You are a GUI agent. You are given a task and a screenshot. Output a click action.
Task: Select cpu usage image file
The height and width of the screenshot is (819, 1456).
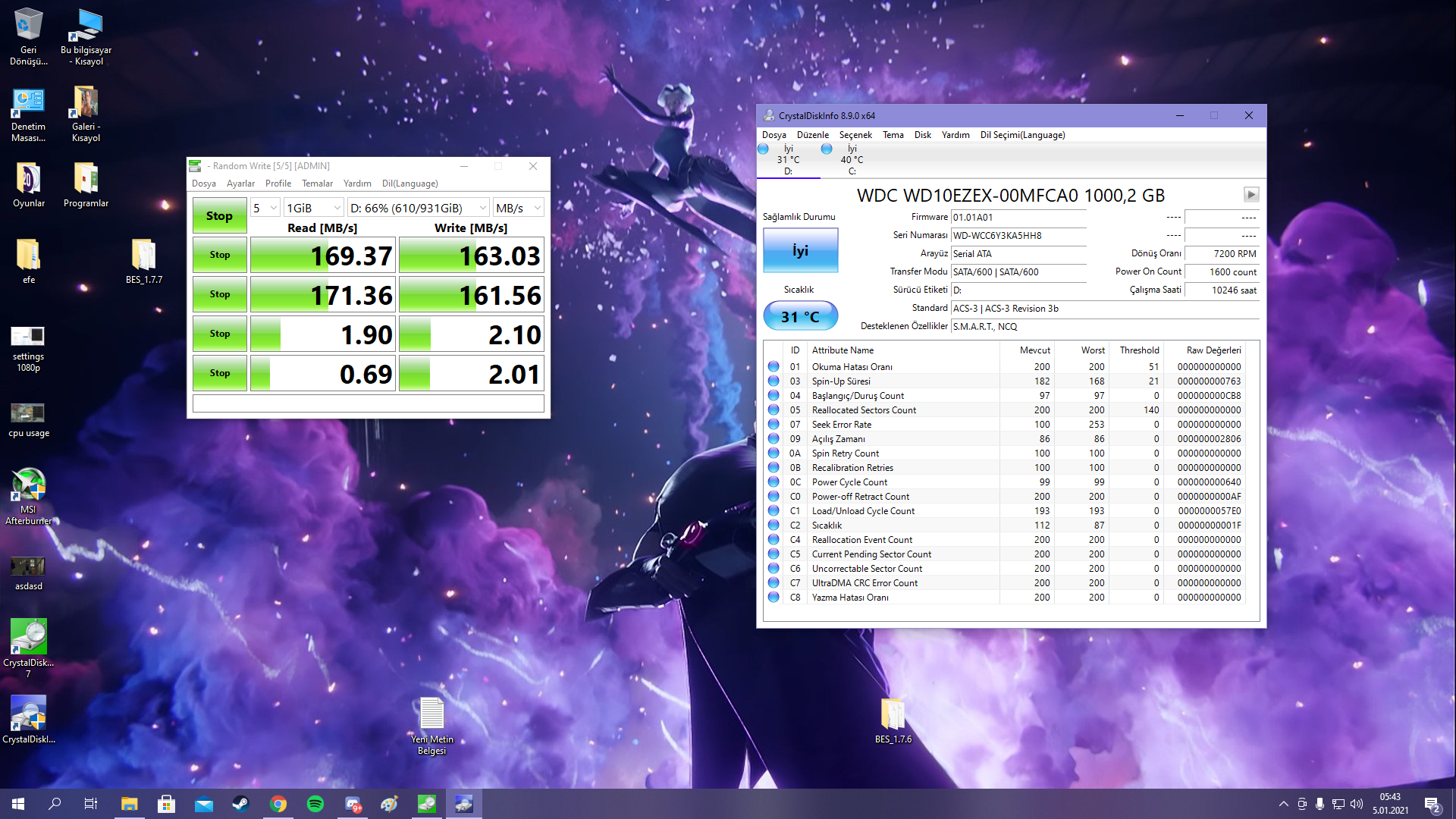pyautogui.click(x=28, y=419)
